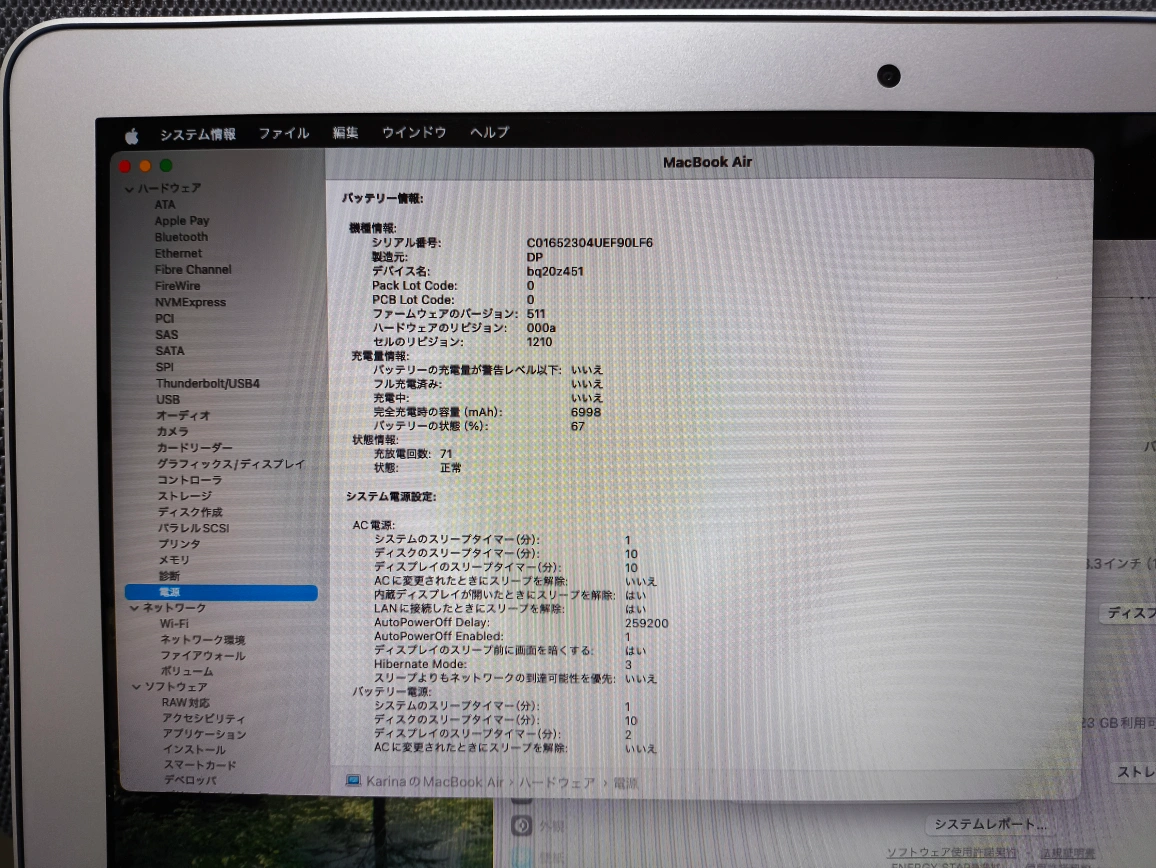Click the システムレポート button in background window

tap(990, 824)
